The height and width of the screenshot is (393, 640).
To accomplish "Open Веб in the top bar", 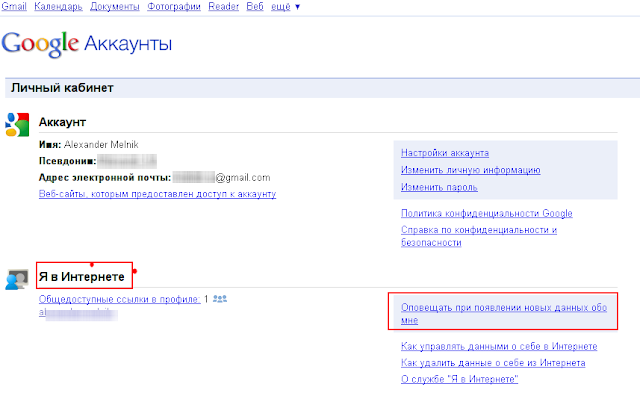I will [255, 7].
